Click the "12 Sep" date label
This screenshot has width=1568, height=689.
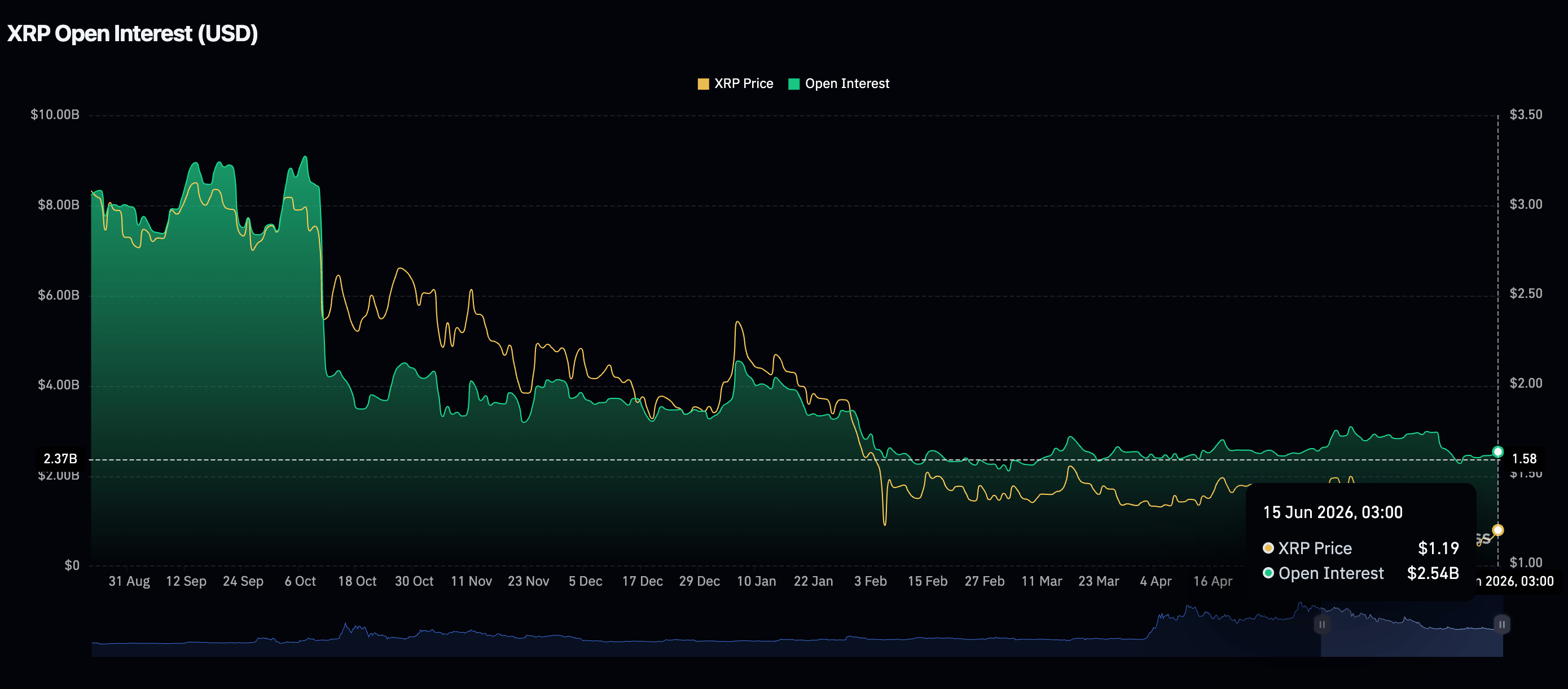(x=186, y=581)
